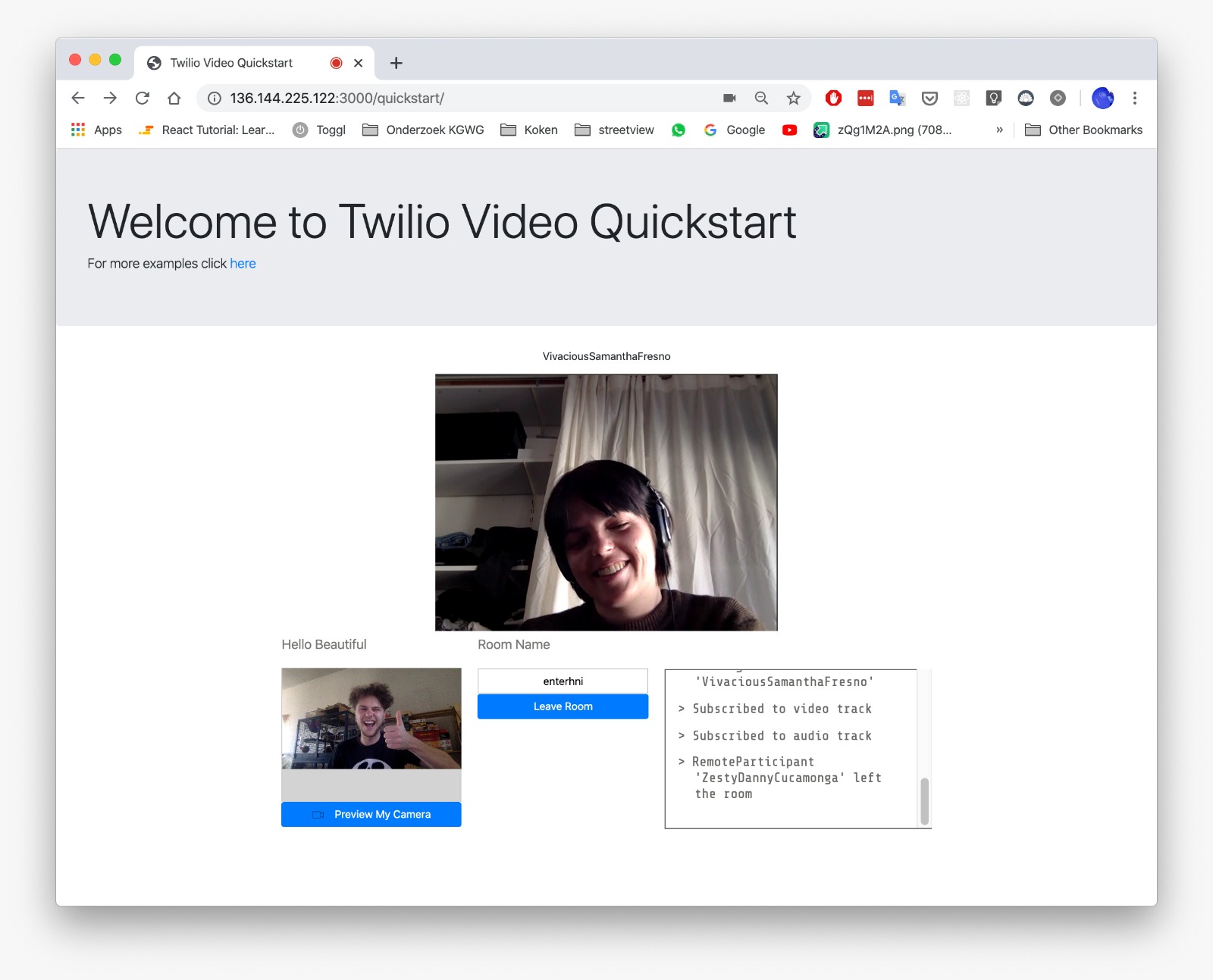
Task: Click the Preview My Camera button
Action: pos(371,814)
